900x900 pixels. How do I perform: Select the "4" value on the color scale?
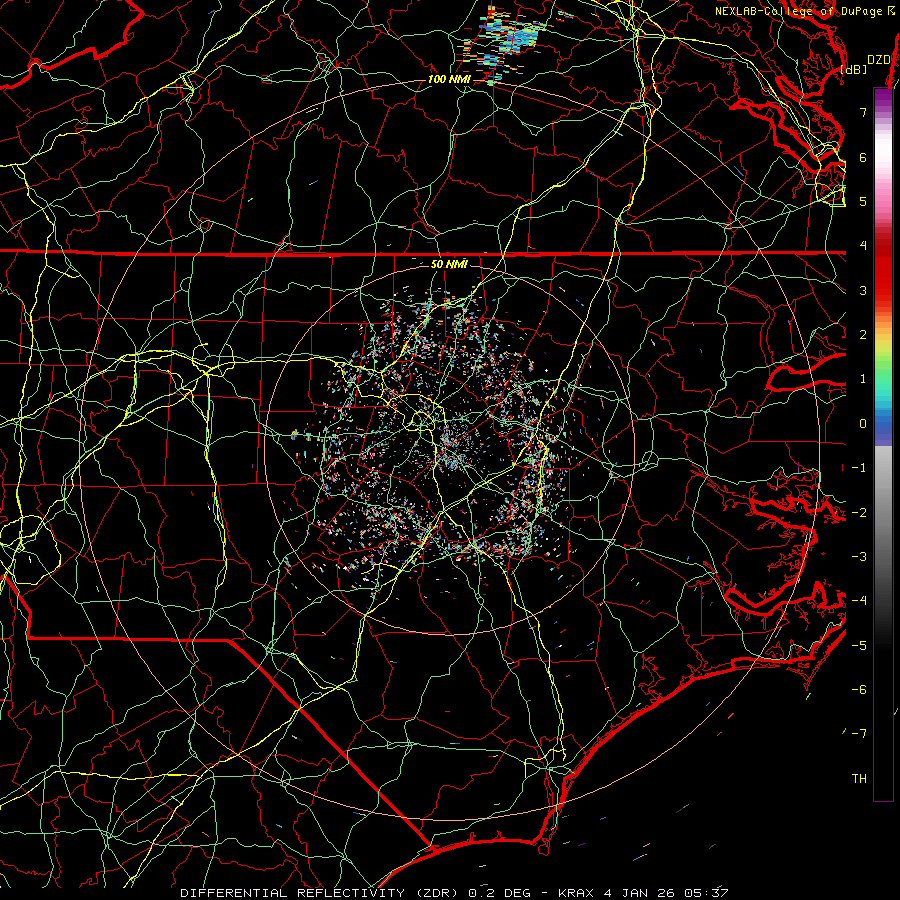point(863,246)
